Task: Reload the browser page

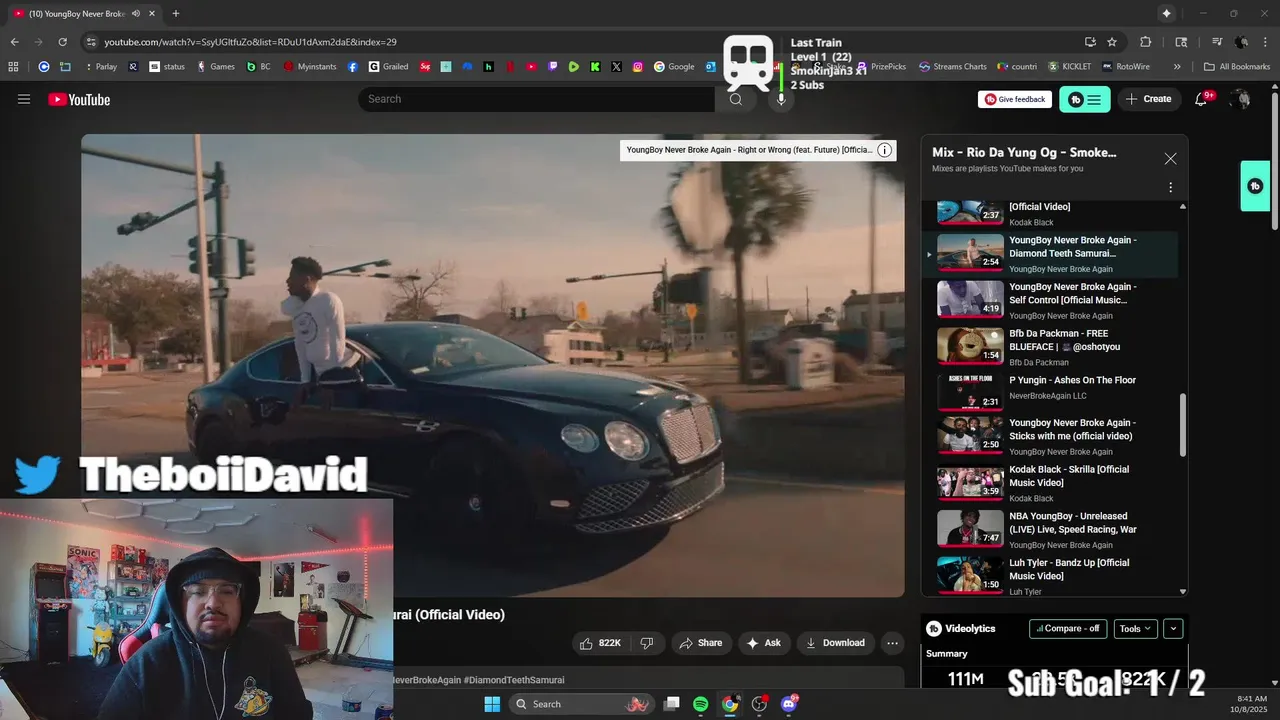Action: point(62,42)
